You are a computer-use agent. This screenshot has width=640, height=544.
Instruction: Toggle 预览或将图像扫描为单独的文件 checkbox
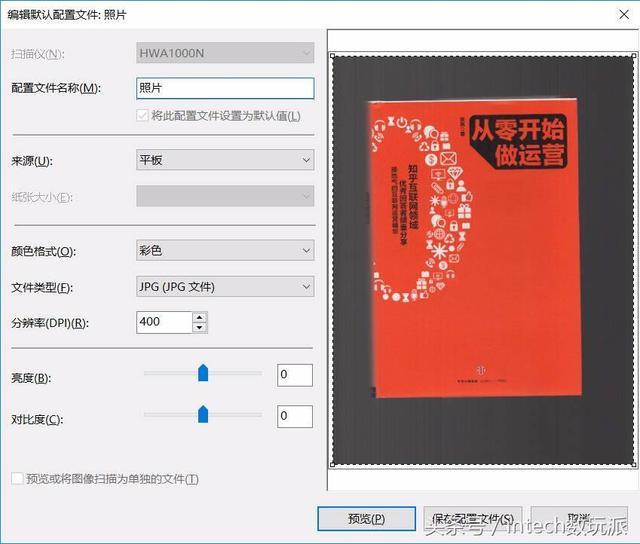pyautogui.click(x=17, y=478)
